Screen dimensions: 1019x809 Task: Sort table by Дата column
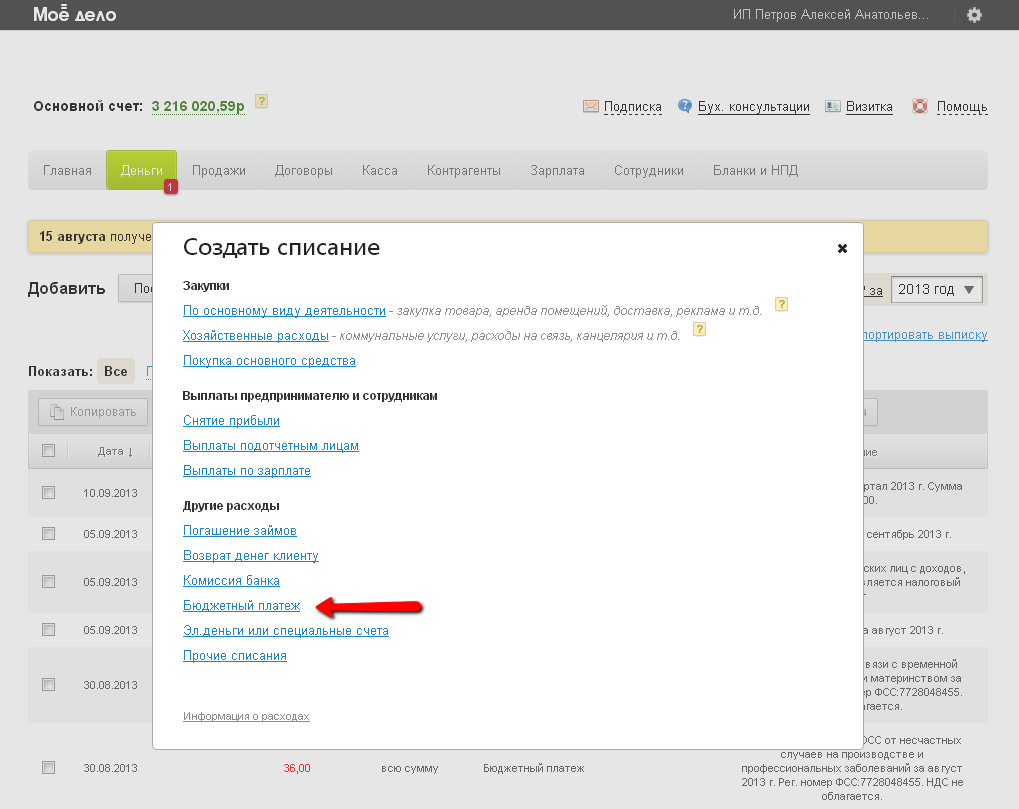pos(115,451)
